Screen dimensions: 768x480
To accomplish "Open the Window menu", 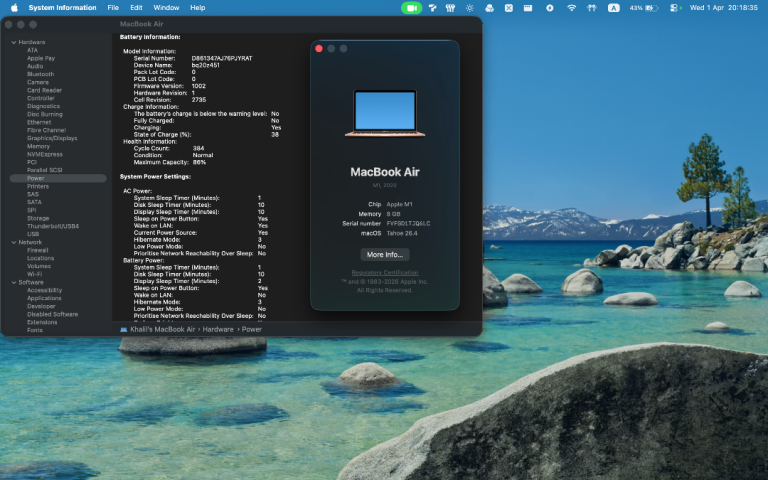I will pos(166,7).
